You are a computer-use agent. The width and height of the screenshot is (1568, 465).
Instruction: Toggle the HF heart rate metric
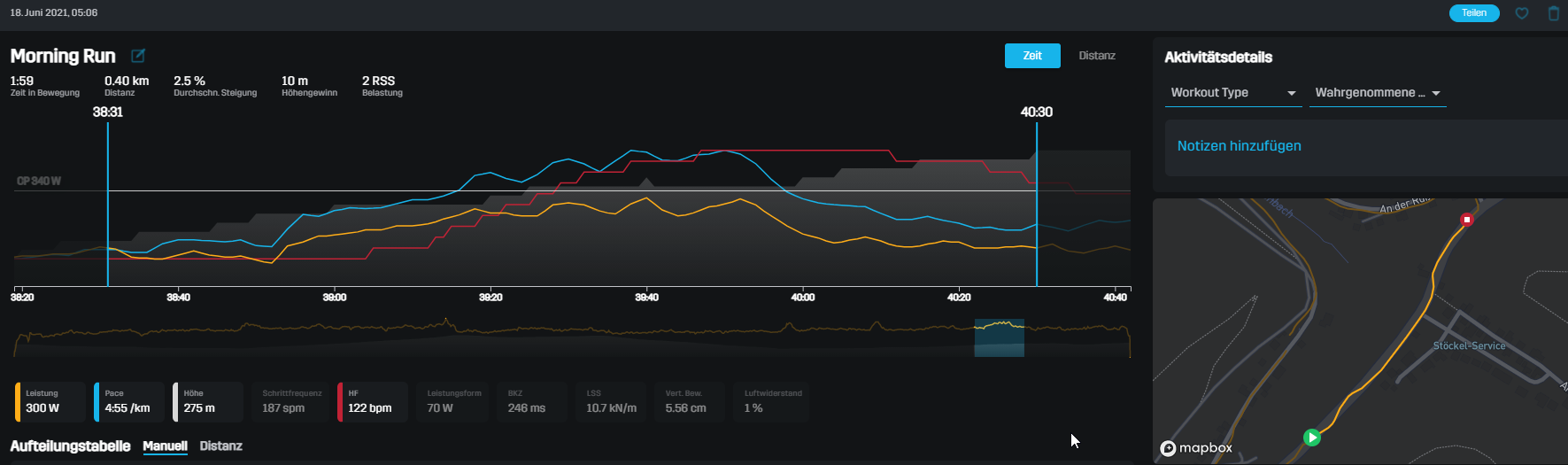click(372, 401)
